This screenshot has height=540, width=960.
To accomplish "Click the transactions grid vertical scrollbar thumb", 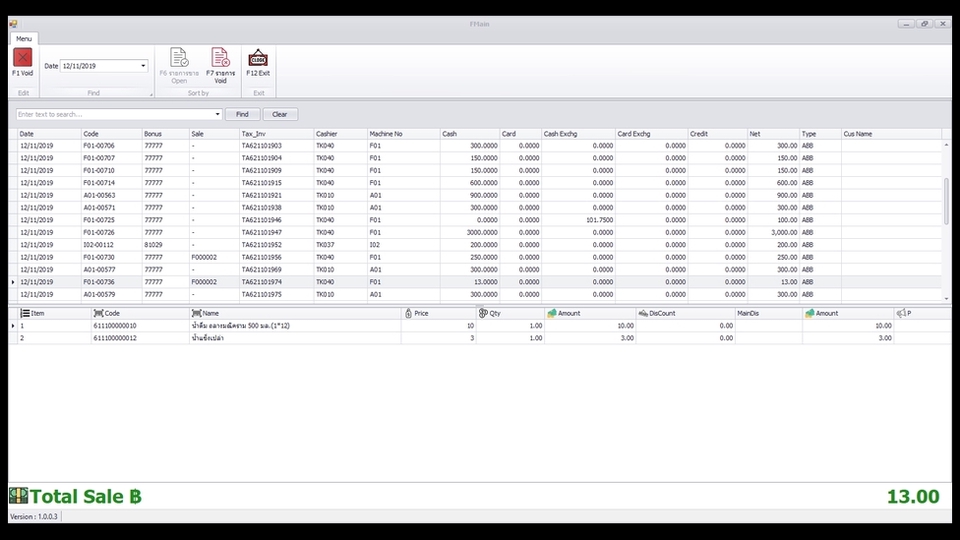I will coord(947,201).
